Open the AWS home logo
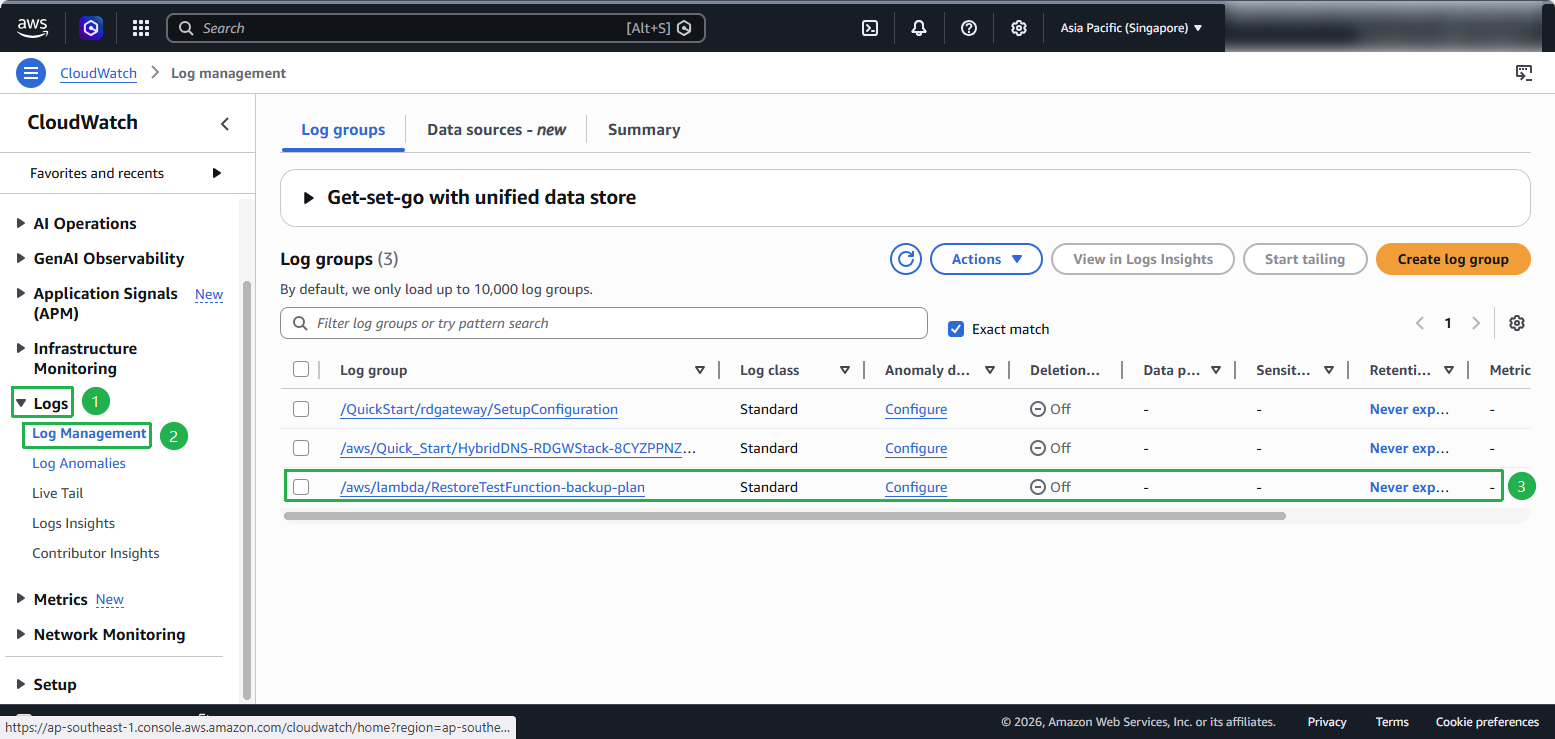This screenshot has height=739, width=1555. click(x=34, y=28)
